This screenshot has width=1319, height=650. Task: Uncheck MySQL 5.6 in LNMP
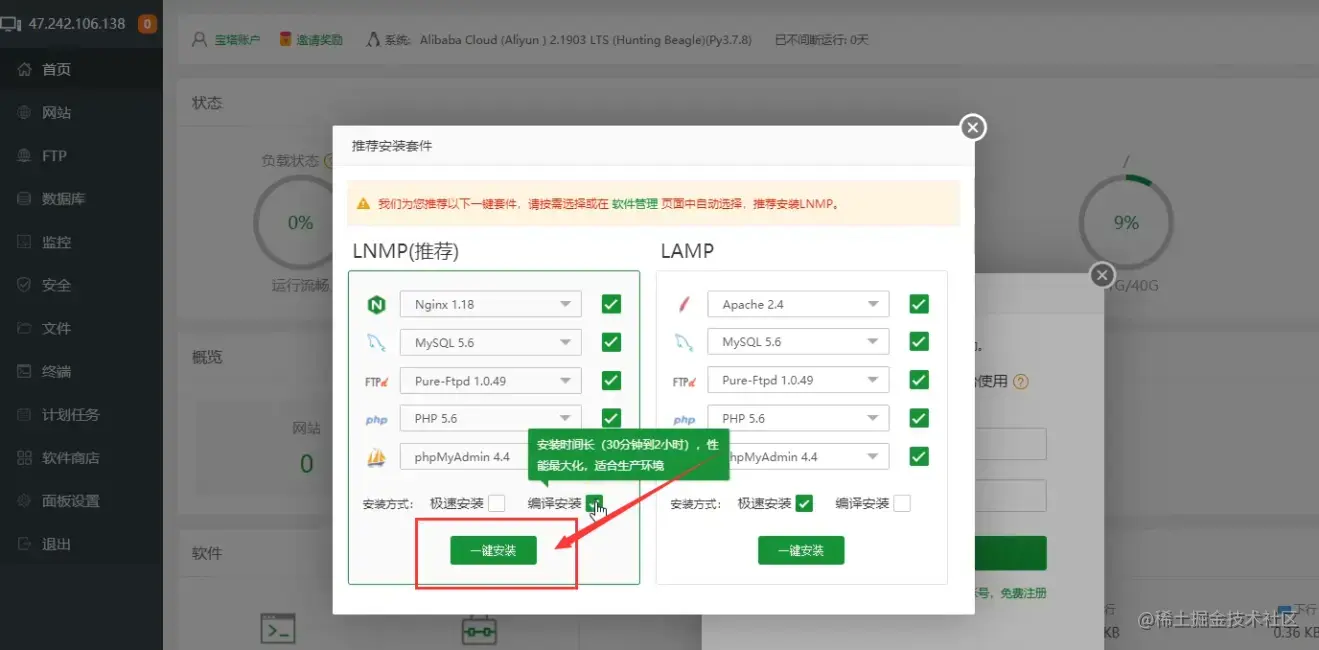click(611, 342)
